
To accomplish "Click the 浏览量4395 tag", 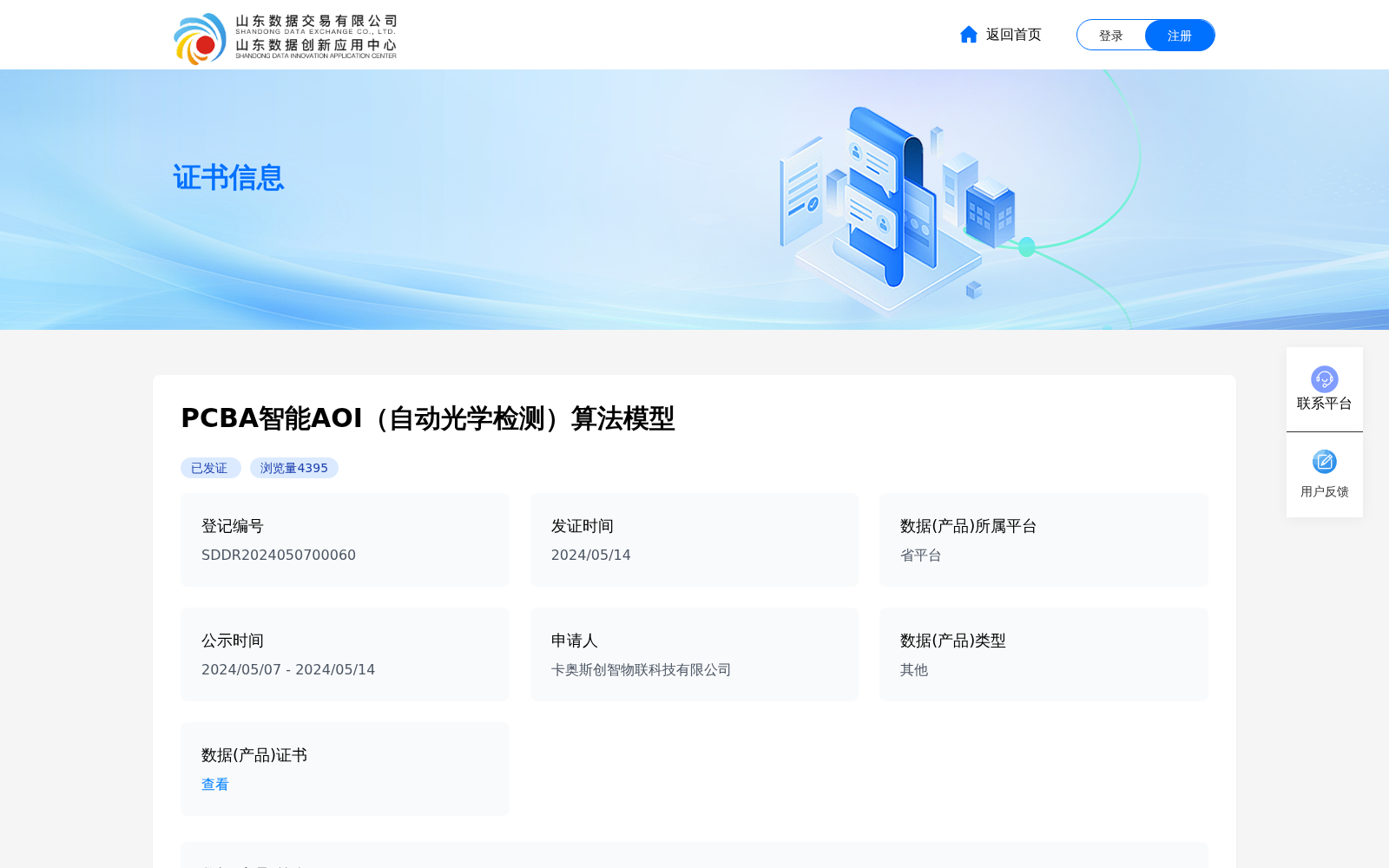I will [294, 468].
